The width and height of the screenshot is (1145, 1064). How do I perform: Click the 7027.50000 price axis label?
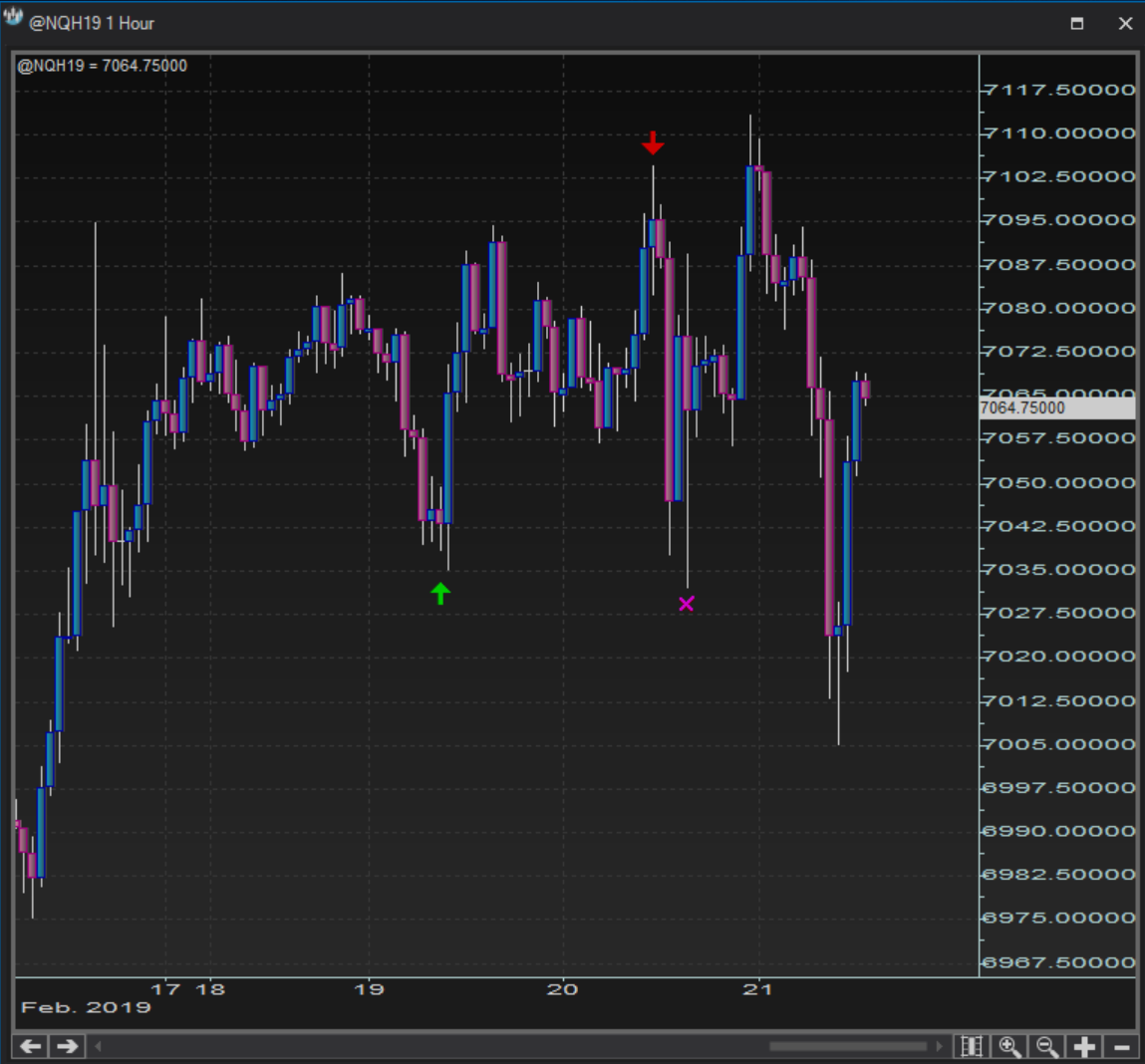click(x=1059, y=613)
